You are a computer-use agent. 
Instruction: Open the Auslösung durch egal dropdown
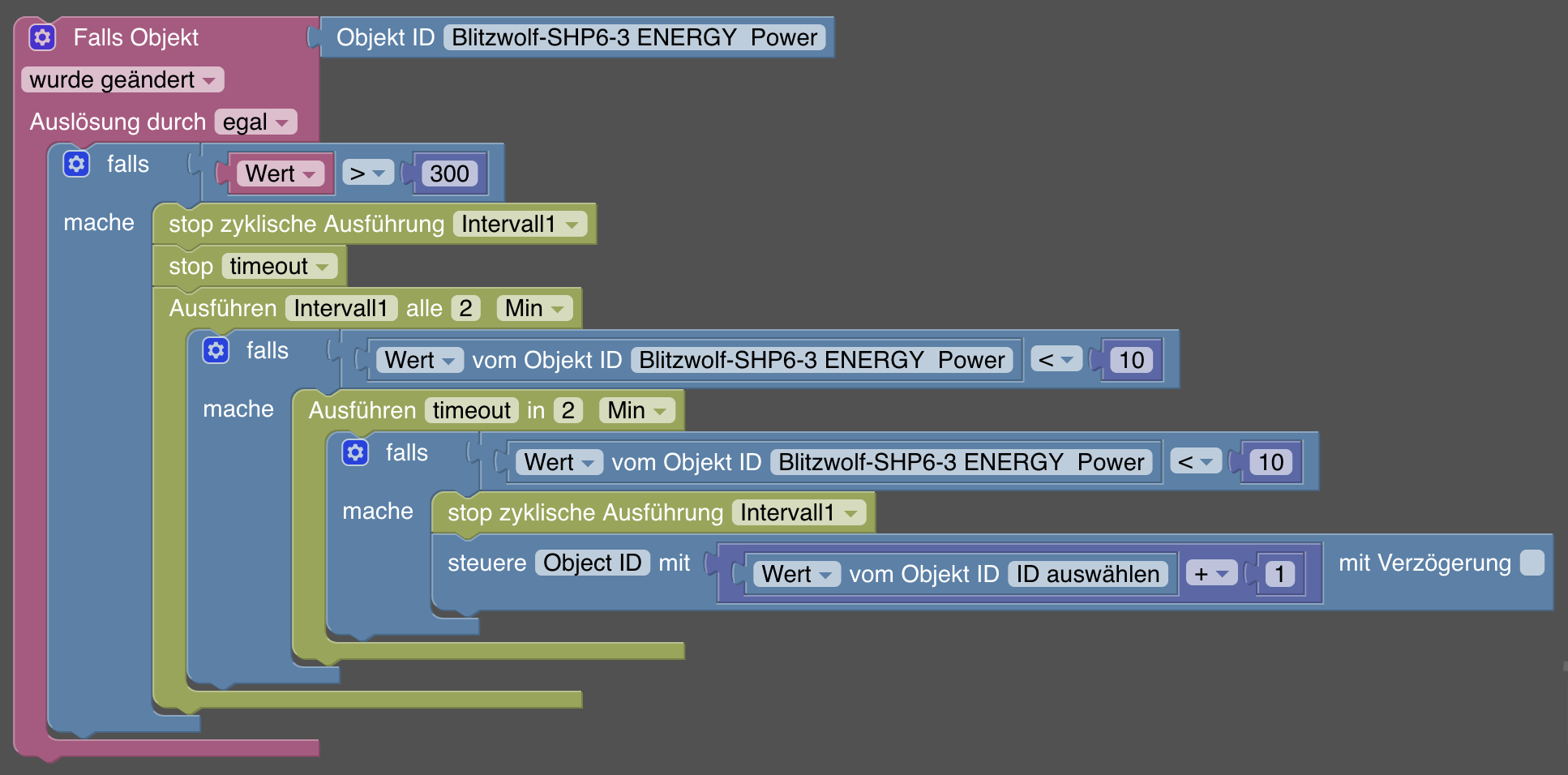[x=256, y=122]
